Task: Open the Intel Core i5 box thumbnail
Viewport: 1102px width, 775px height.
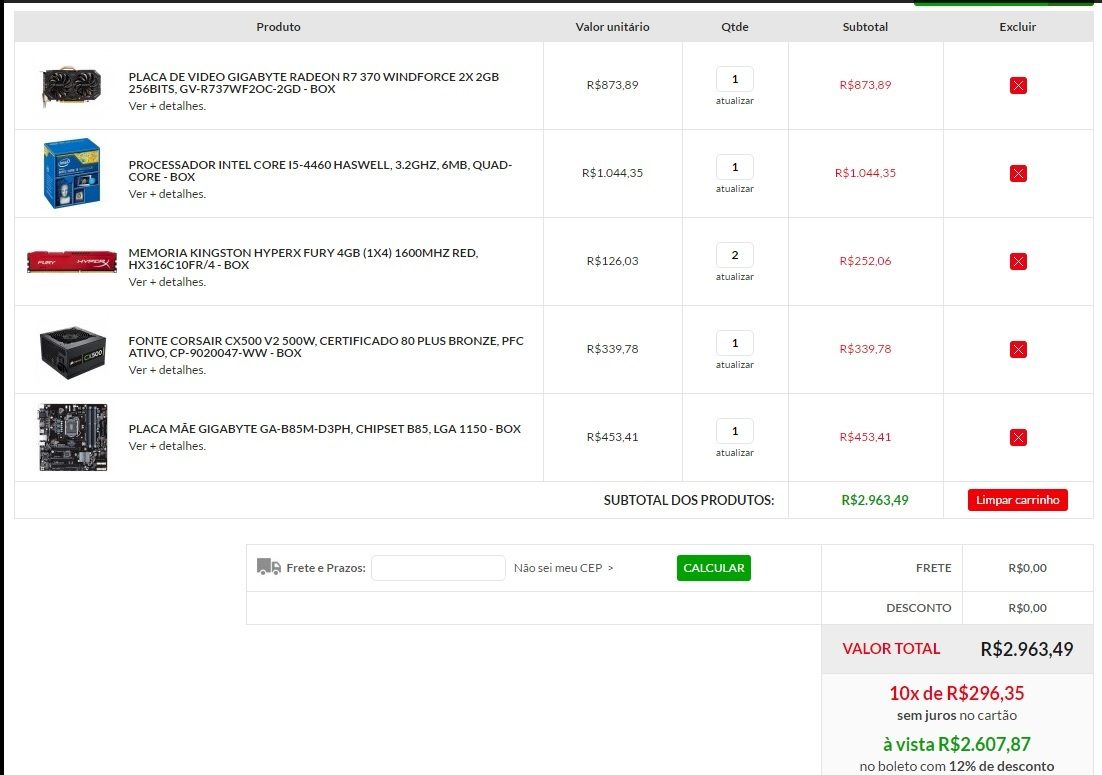Action: point(72,173)
